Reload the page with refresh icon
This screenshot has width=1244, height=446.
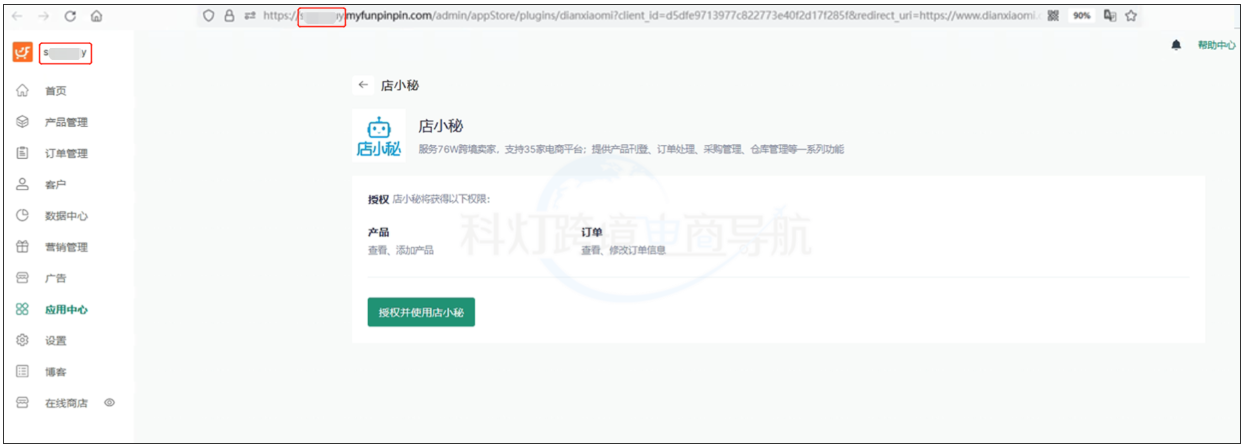pyautogui.click(x=70, y=16)
